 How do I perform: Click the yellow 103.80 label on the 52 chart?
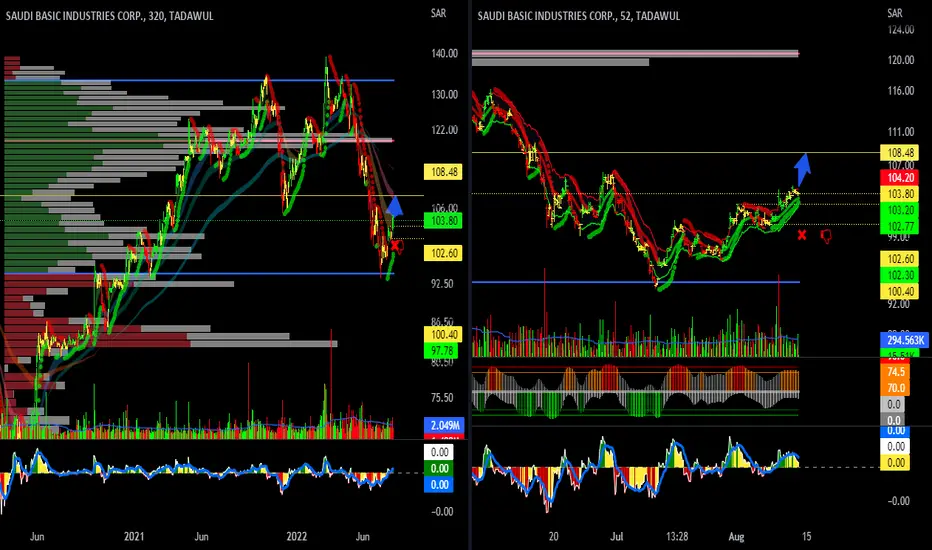click(900, 194)
